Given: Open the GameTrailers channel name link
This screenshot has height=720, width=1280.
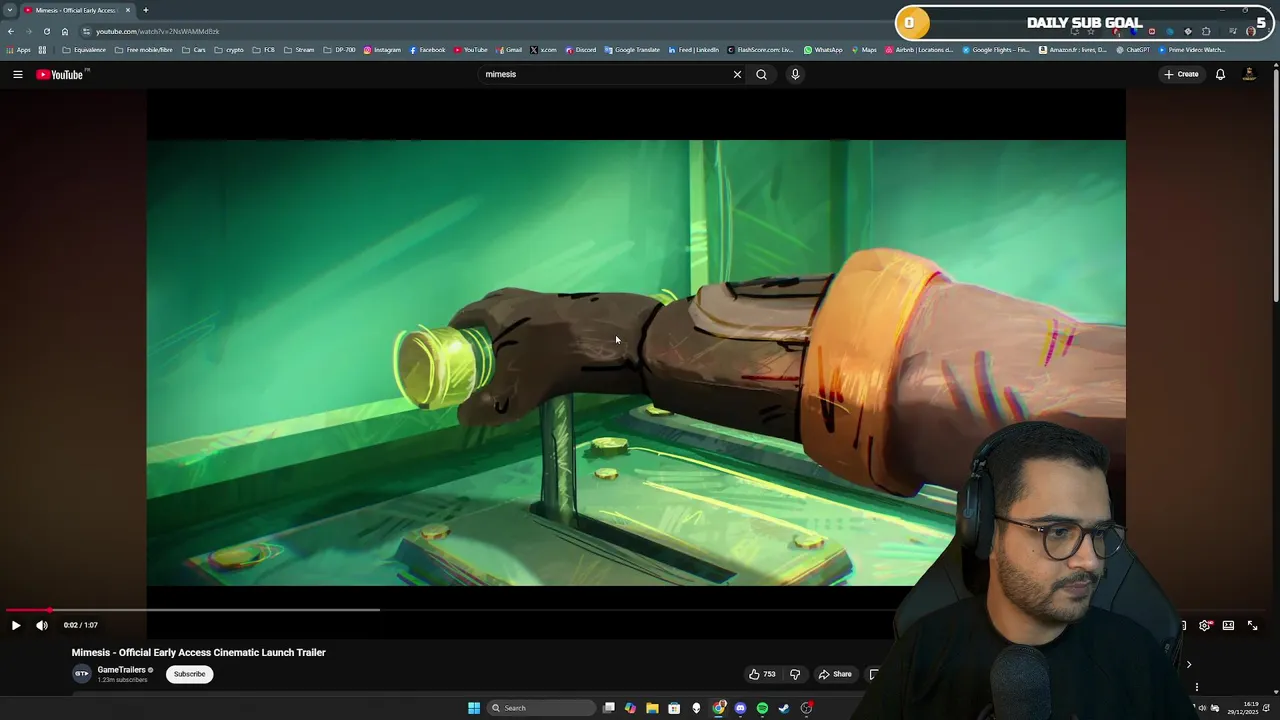Looking at the screenshot, I should click(x=122, y=670).
